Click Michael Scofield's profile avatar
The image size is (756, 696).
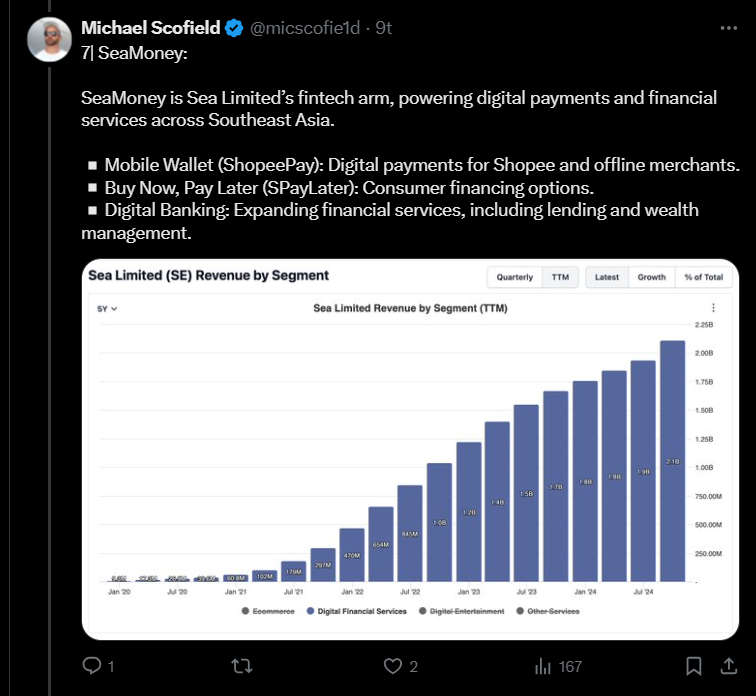(49, 40)
